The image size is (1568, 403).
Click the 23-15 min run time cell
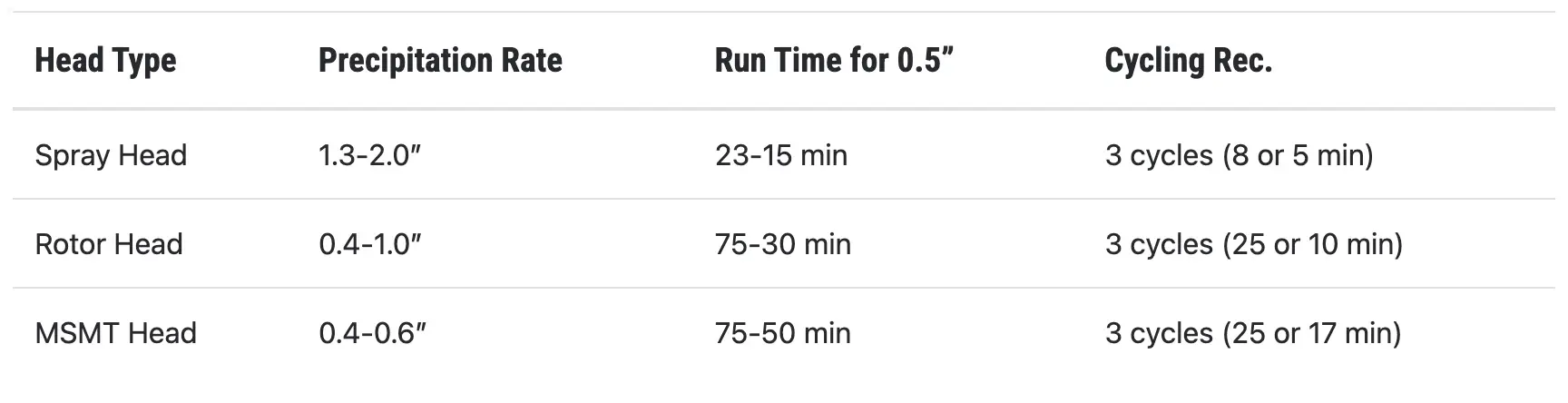pos(780,155)
